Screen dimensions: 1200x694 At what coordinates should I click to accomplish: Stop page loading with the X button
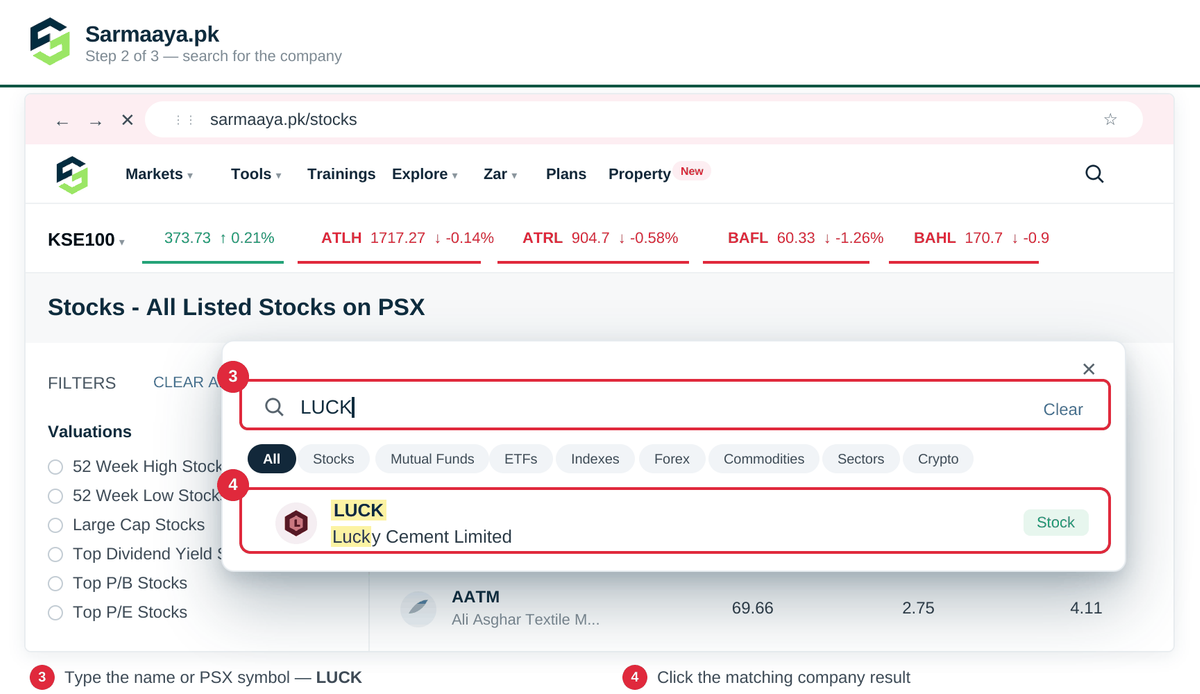127,120
